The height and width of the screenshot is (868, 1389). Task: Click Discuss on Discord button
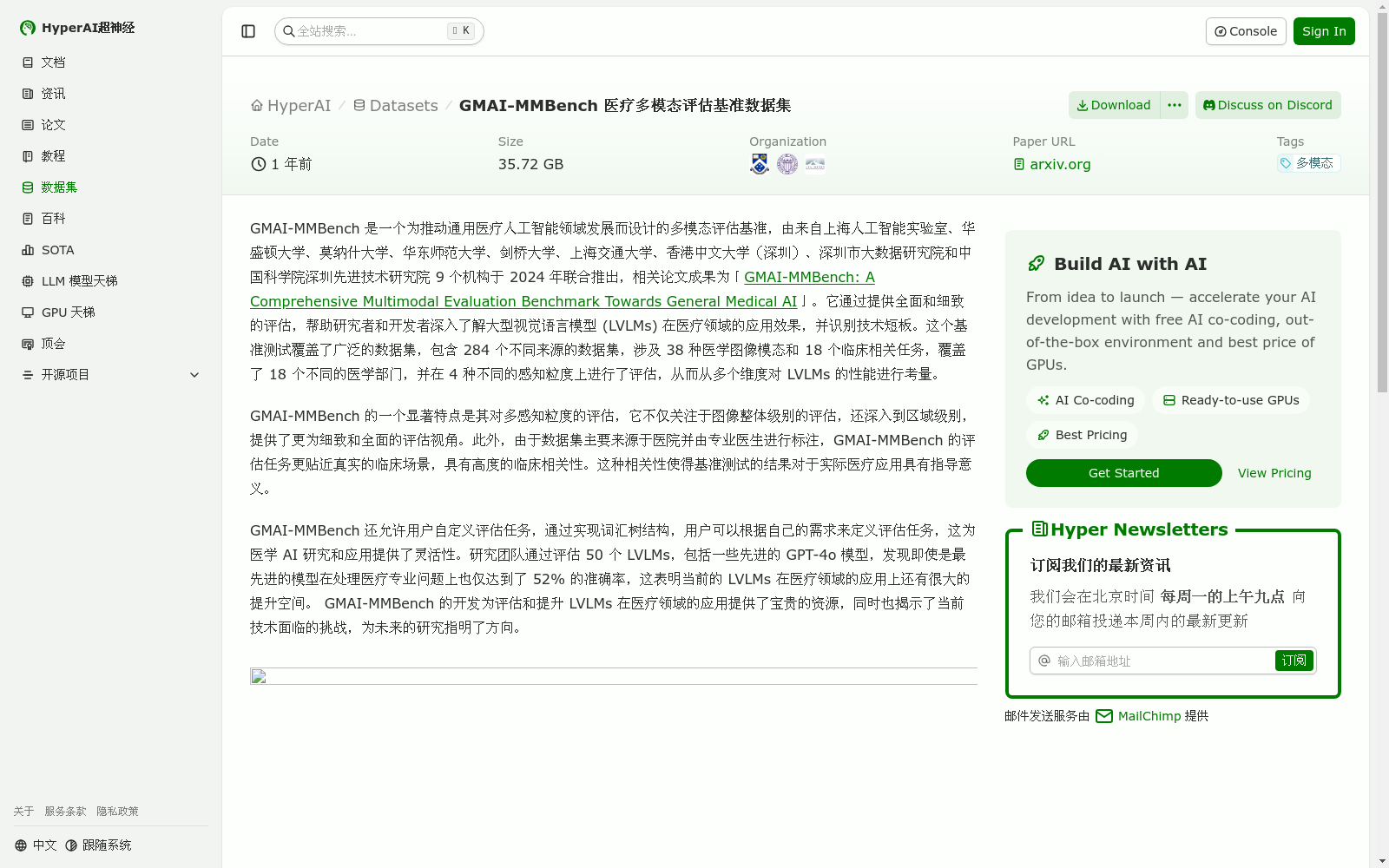(1268, 105)
